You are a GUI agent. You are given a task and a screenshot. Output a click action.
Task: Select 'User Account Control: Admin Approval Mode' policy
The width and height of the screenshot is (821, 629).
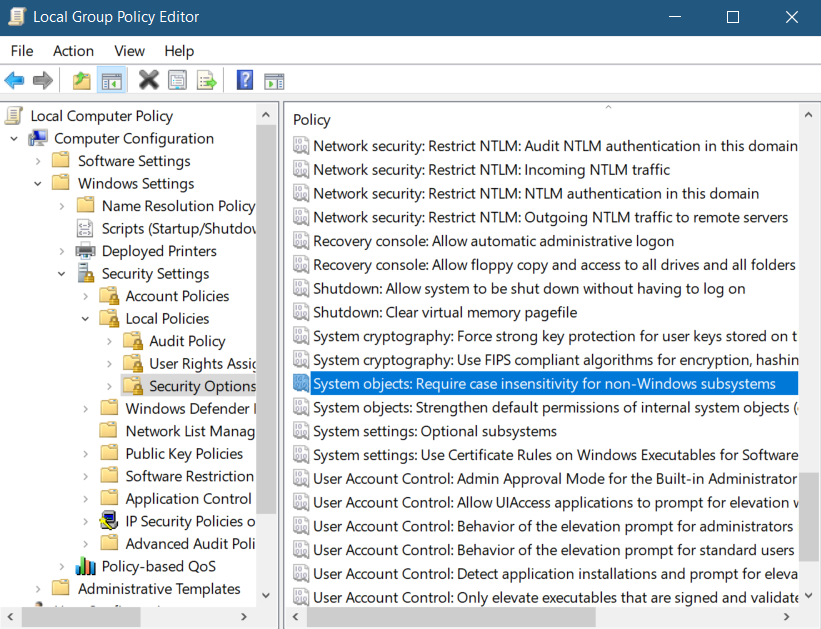(555, 479)
